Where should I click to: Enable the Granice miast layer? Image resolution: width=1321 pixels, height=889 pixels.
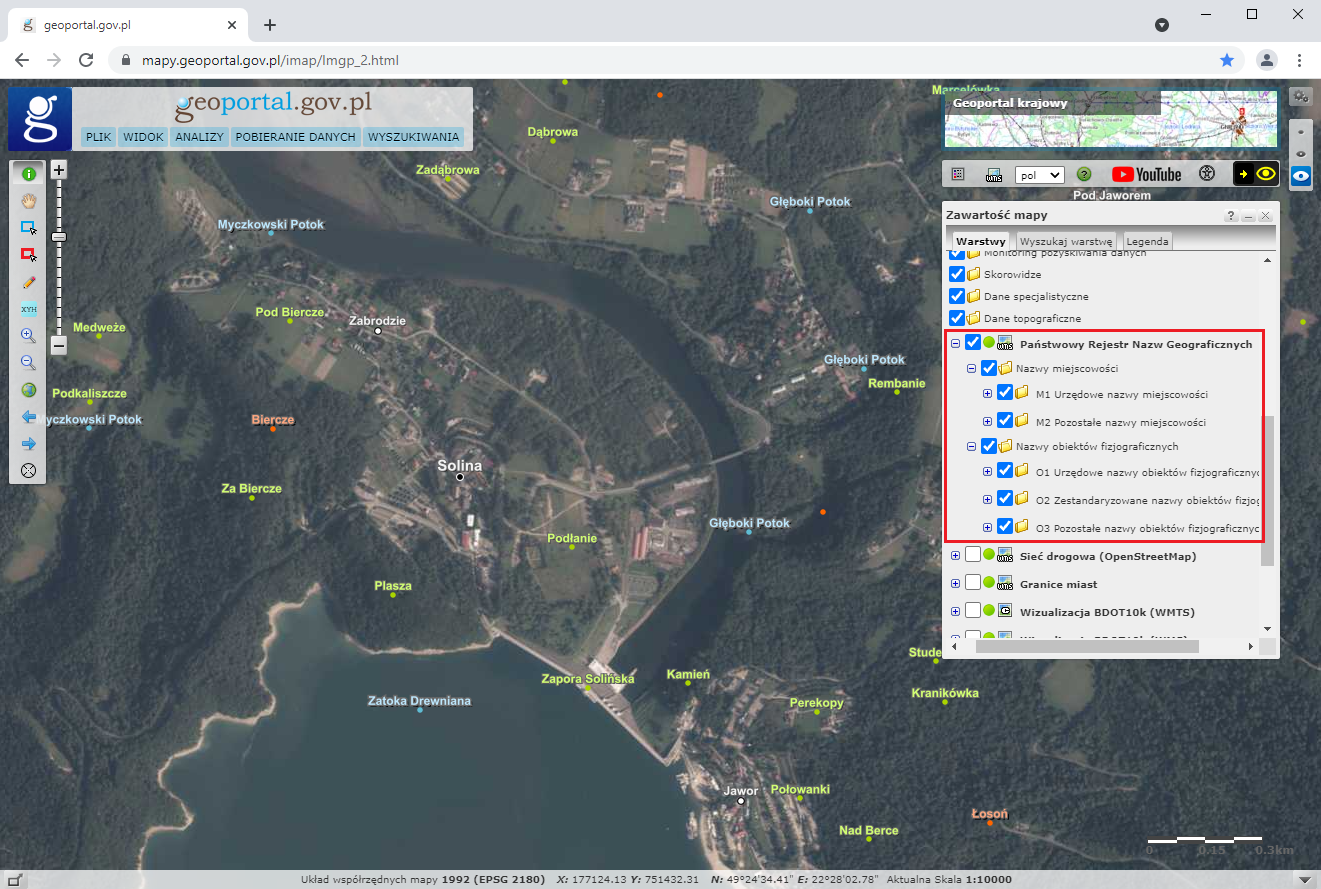click(x=972, y=583)
